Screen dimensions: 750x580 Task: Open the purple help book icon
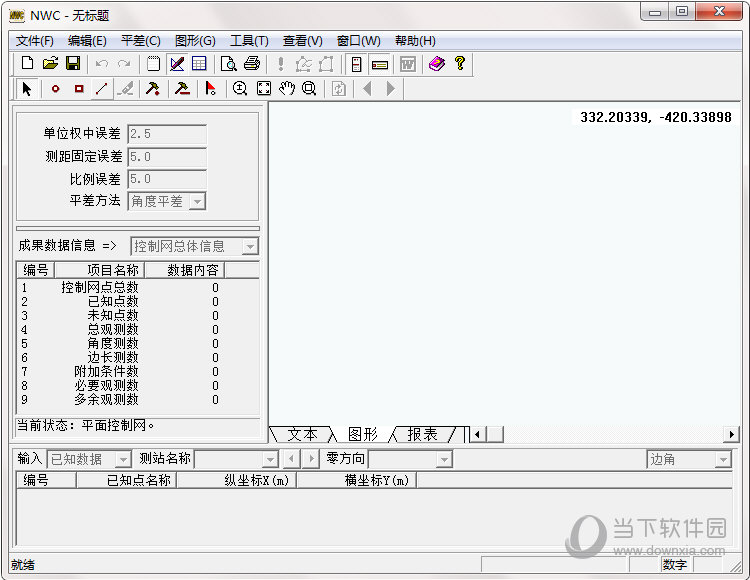(x=437, y=64)
